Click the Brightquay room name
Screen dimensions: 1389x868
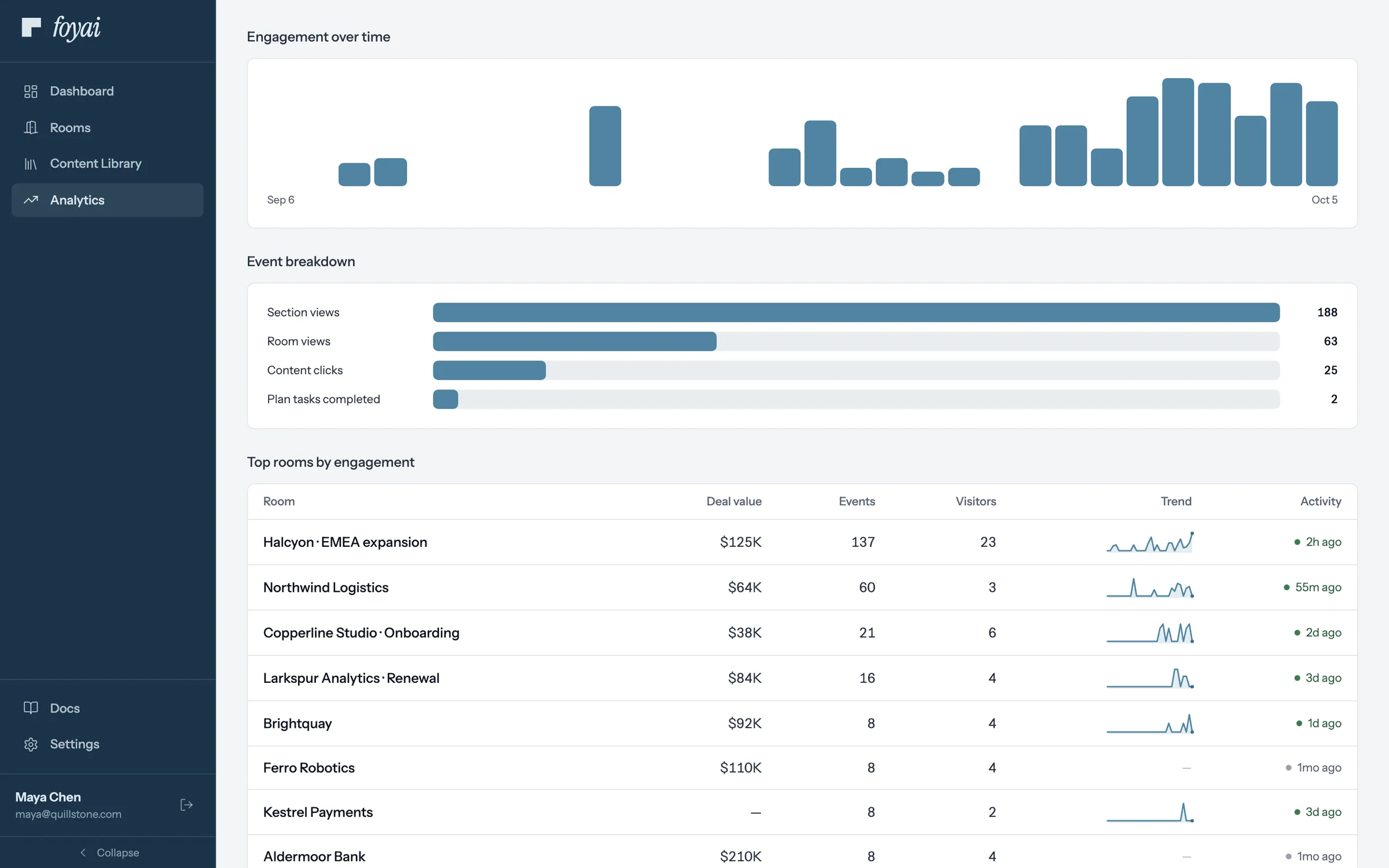pyautogui.click(x=297, y=723)
